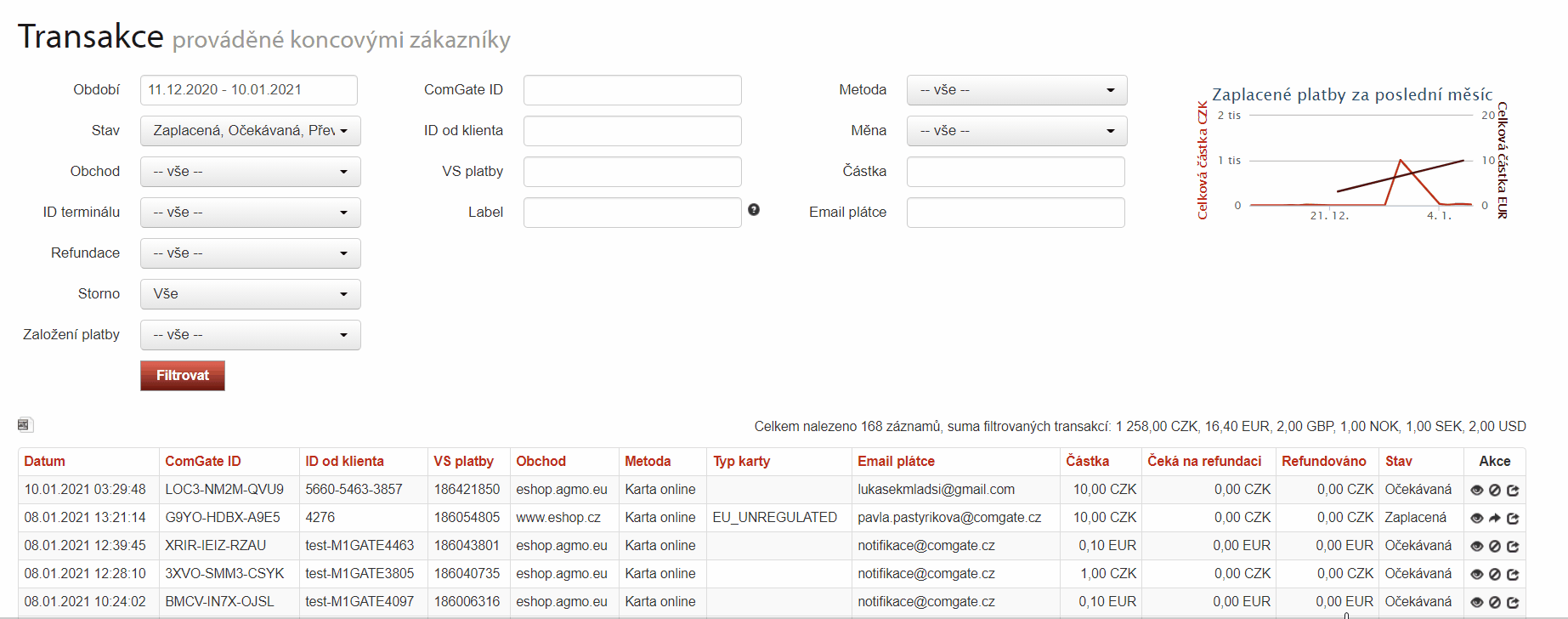Click cancel icon in BMCV-IN7X-OJSL row
The height and width of the screenshot is (619, 1568).
coord(1495,603)
